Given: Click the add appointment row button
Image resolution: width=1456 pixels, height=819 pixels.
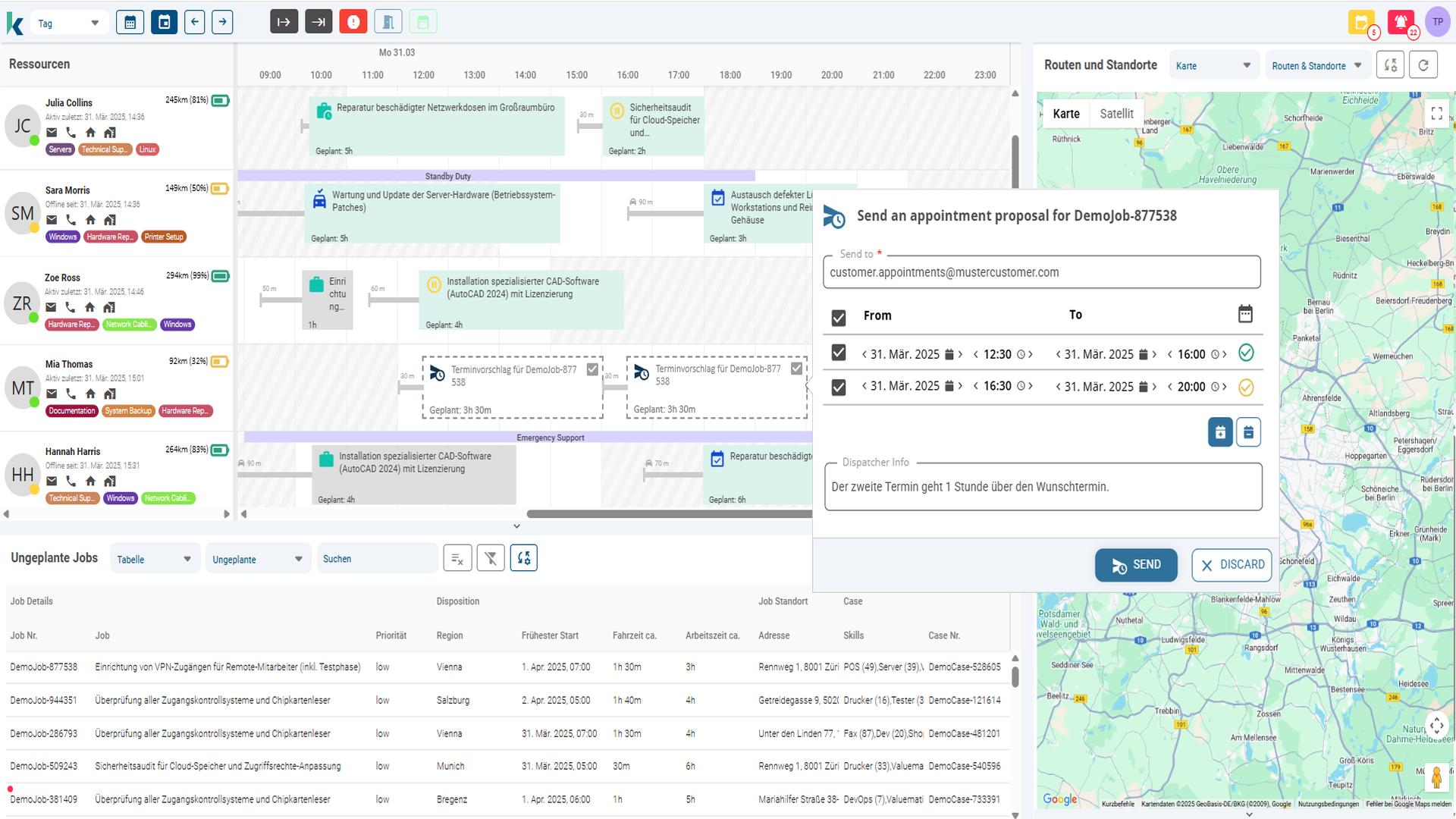Looking at the screenshot, I should (x=1220, y=432).
